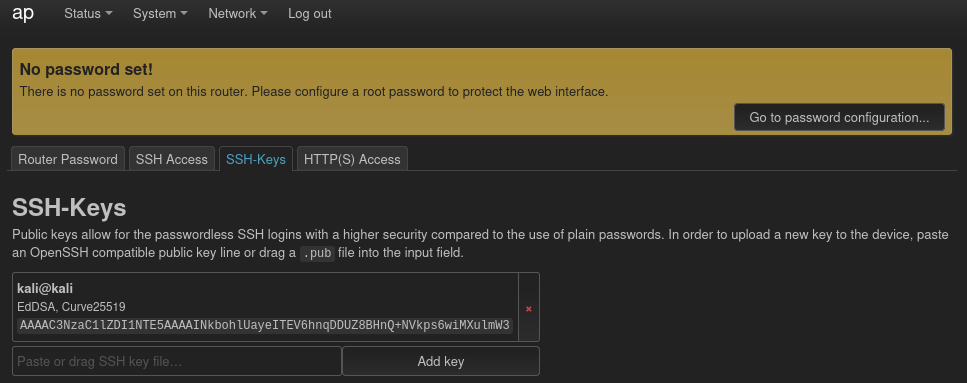
Task: Select the kali@kali key entry name
Action: pyautogui.click(x=45, y=288)
